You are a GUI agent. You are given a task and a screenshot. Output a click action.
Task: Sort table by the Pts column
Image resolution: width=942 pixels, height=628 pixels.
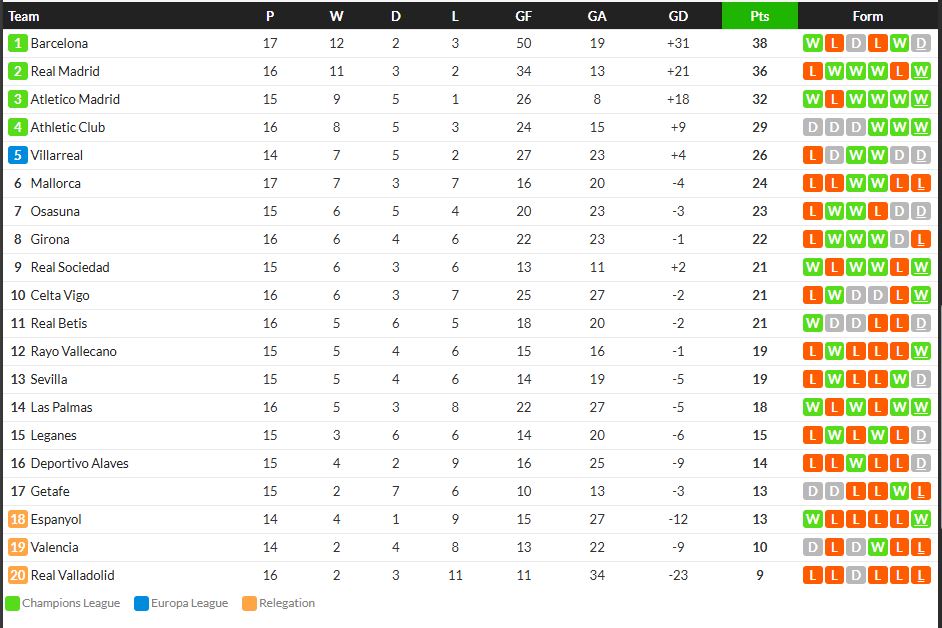[x=760, y=16]
